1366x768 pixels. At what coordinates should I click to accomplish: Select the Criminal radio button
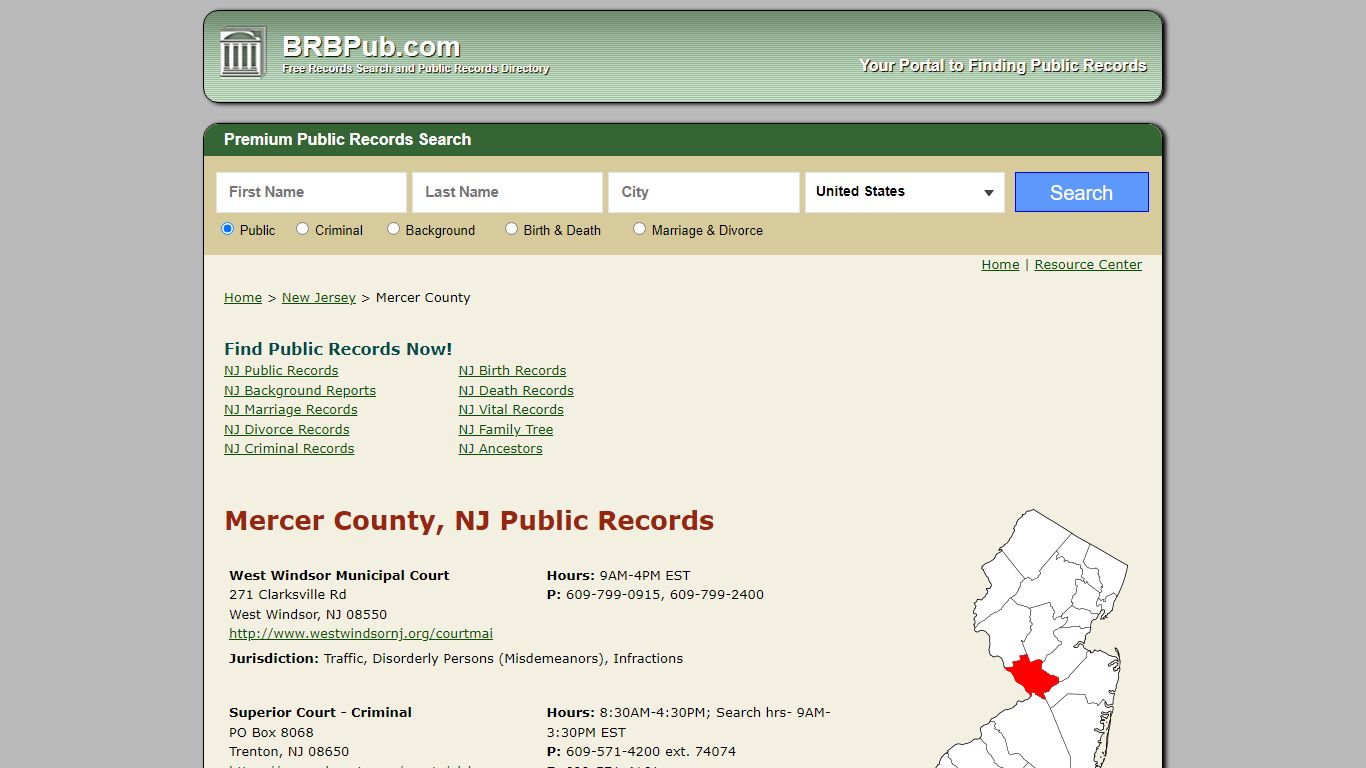click(302, 229)
